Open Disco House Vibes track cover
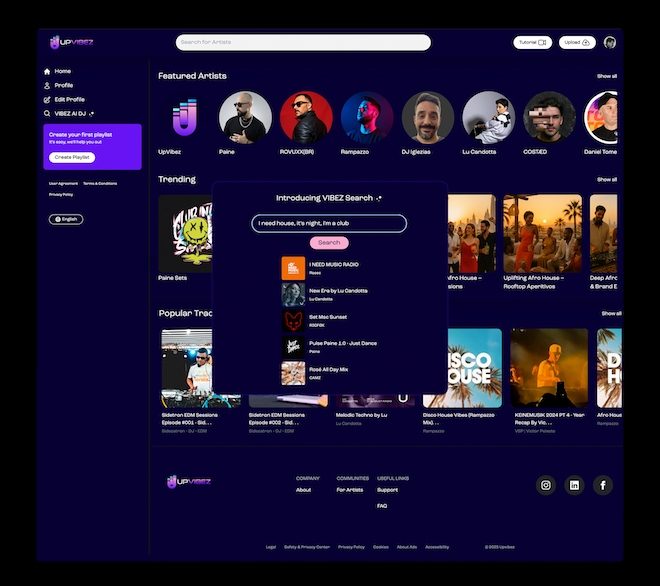Viewport: 660px width, 586px height. coord(475,368)
